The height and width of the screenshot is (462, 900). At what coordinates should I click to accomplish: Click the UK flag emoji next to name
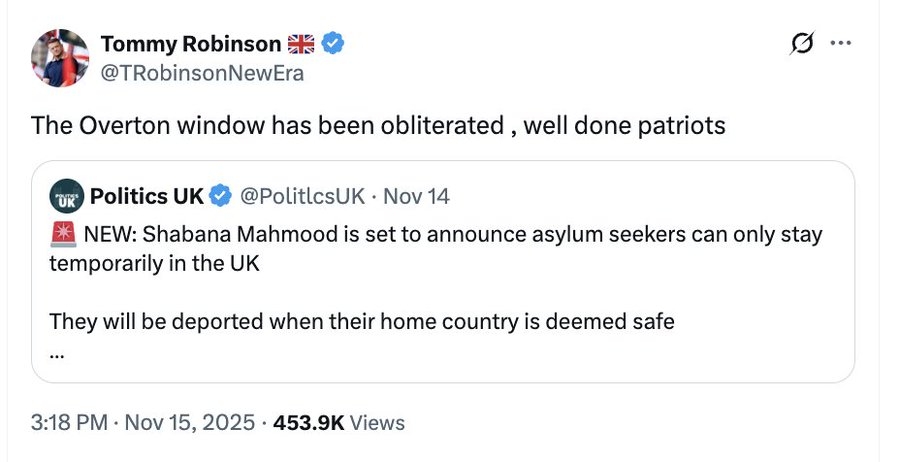300,44
